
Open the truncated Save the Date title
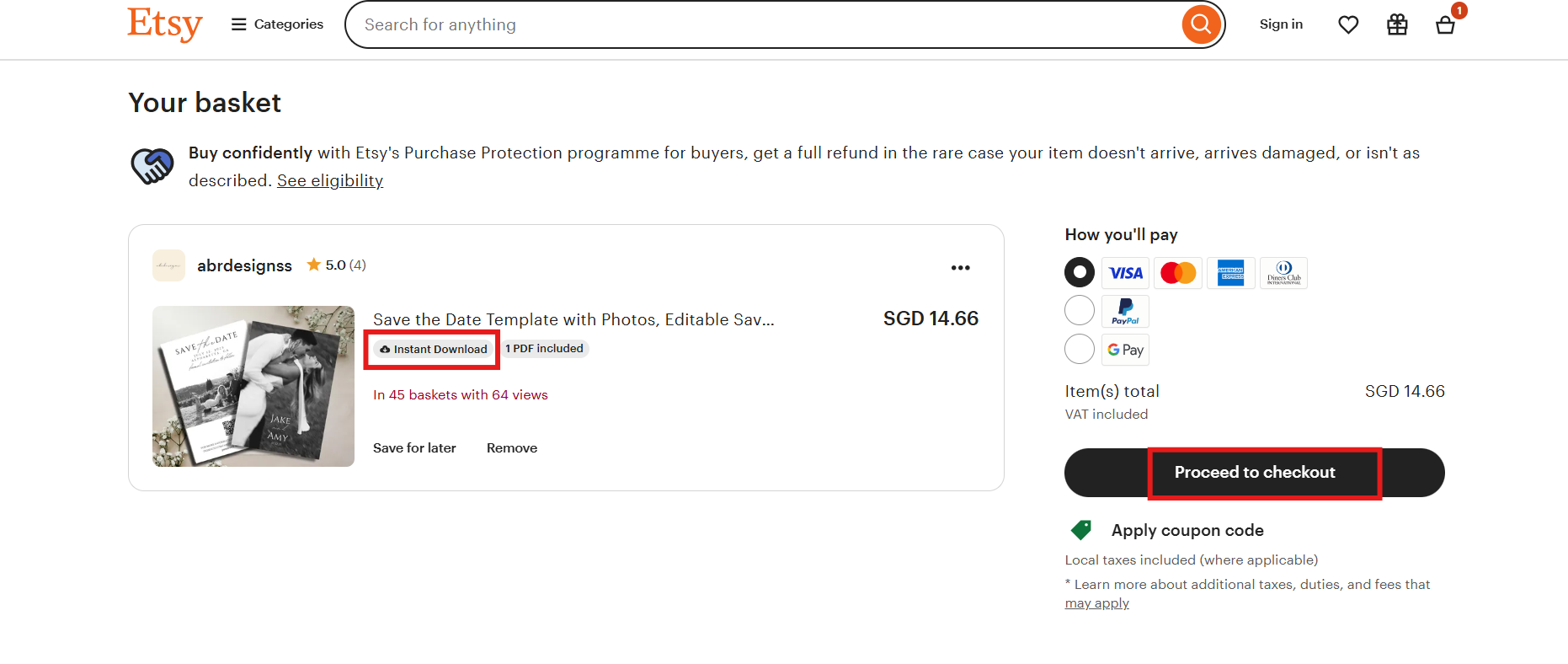pos(573,319)
